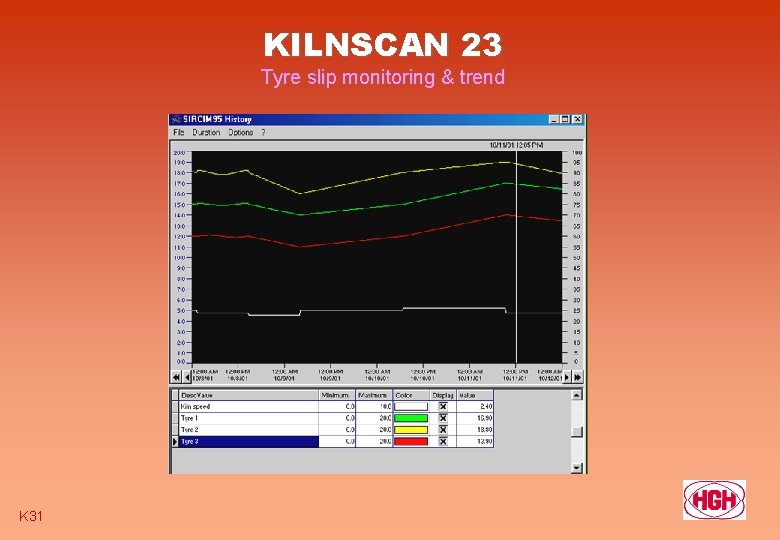Click the Description column header
Image resolution: width=780 pixels, height=540 pixels.
[248, 395]
